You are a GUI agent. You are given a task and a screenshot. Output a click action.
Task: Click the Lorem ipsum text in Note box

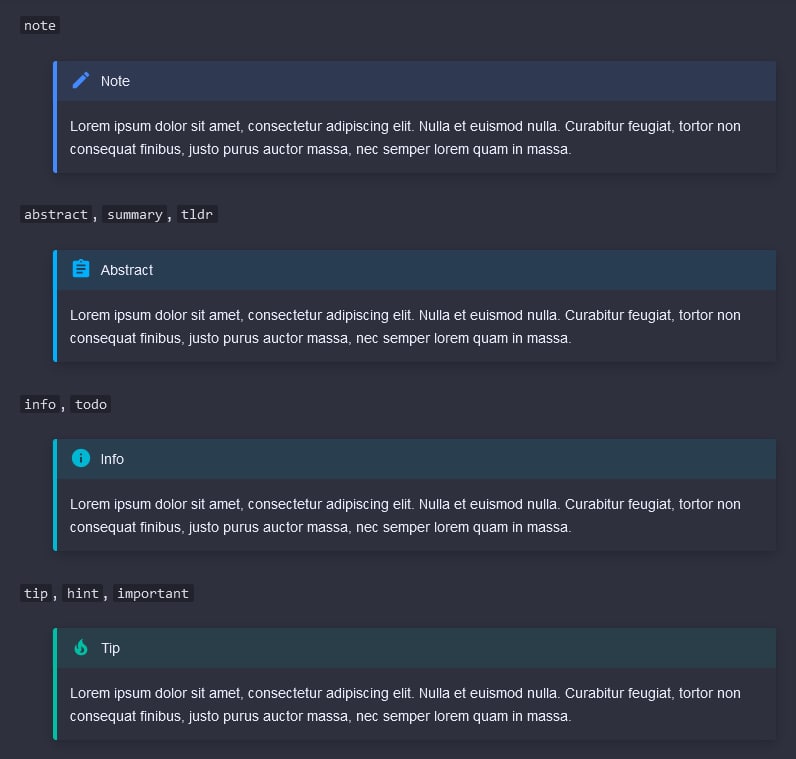coord(405,138)
